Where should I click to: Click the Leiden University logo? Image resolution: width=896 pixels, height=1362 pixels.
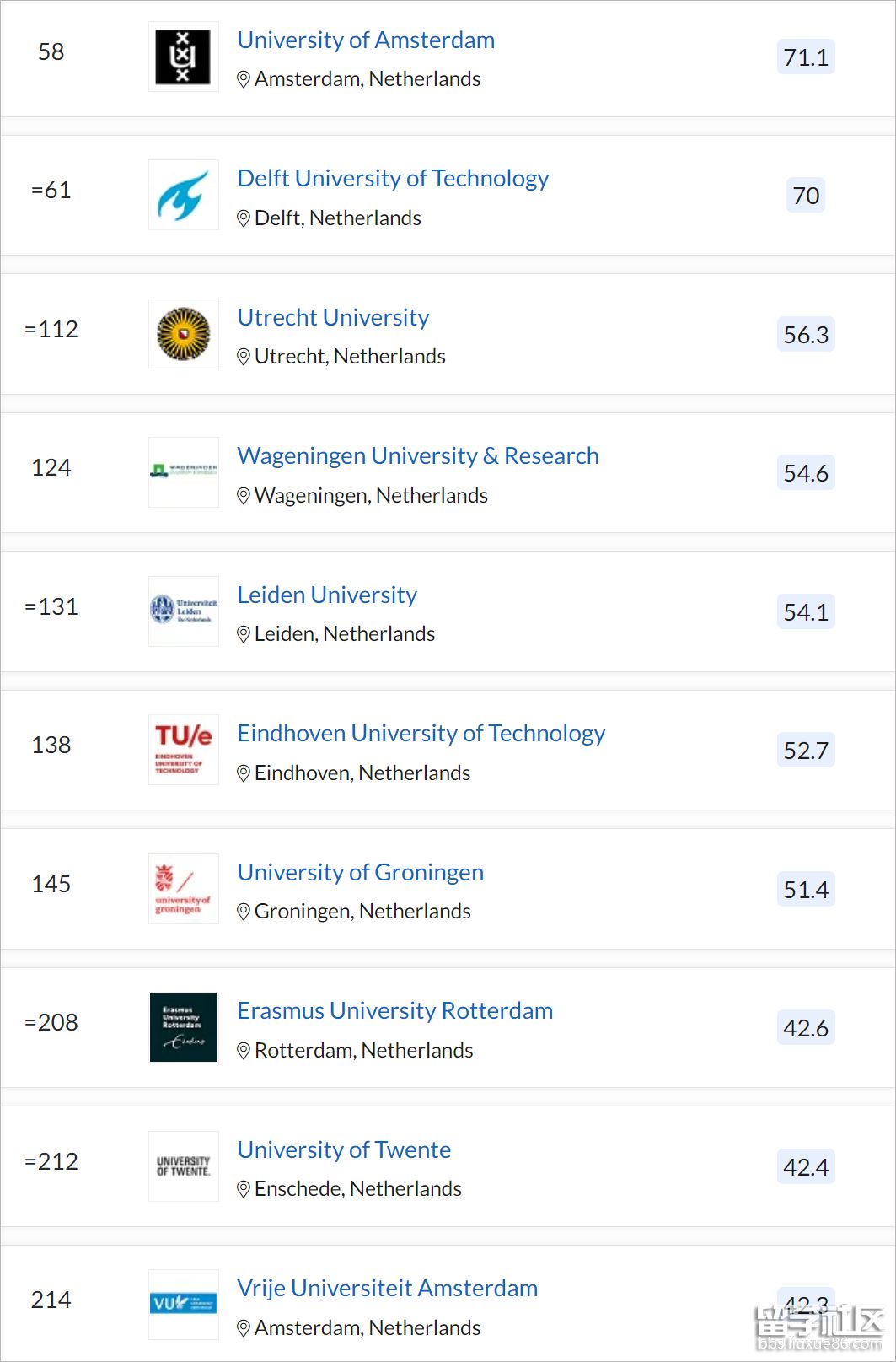click(x=183, y=611)
